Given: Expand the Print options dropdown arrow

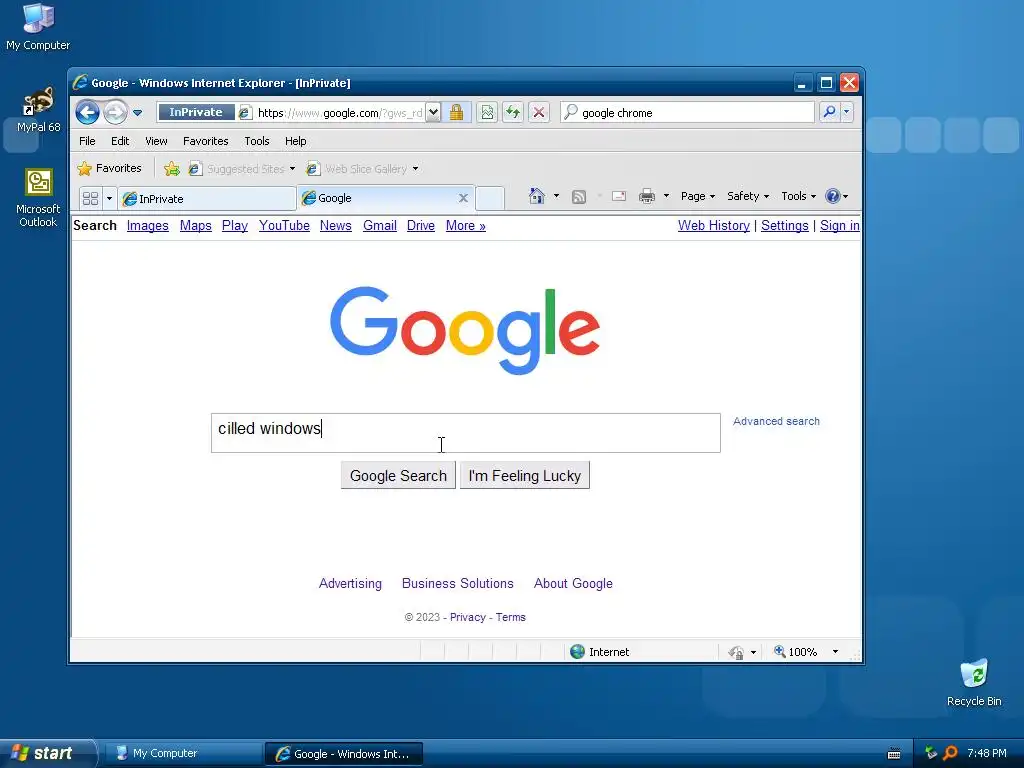Looking at the screenshot, I should click(666, 196).
